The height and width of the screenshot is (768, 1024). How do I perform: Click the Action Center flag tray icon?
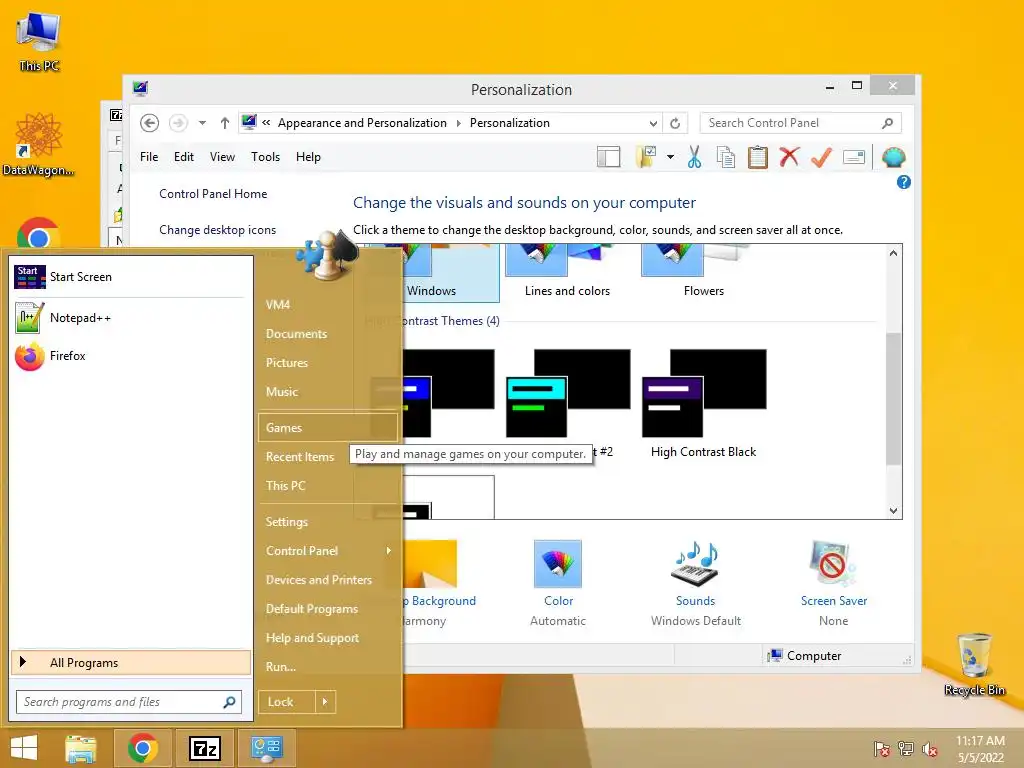(x=882, y=749)
